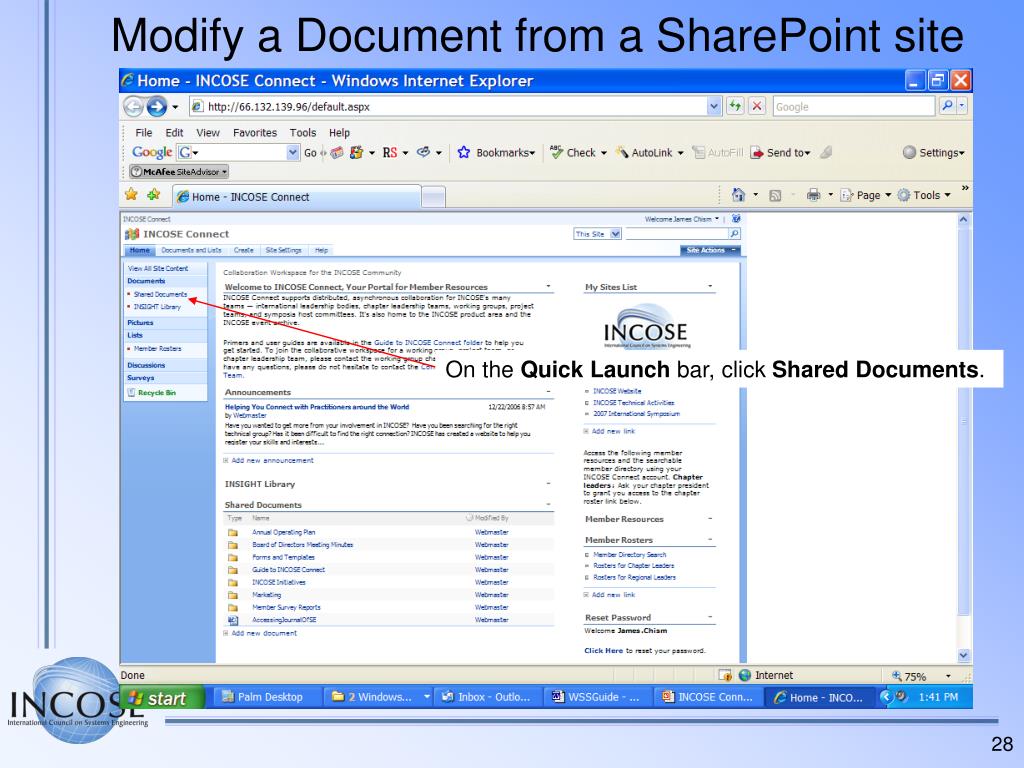Click the Annual Operating Plan folder icon

(232, 532)
